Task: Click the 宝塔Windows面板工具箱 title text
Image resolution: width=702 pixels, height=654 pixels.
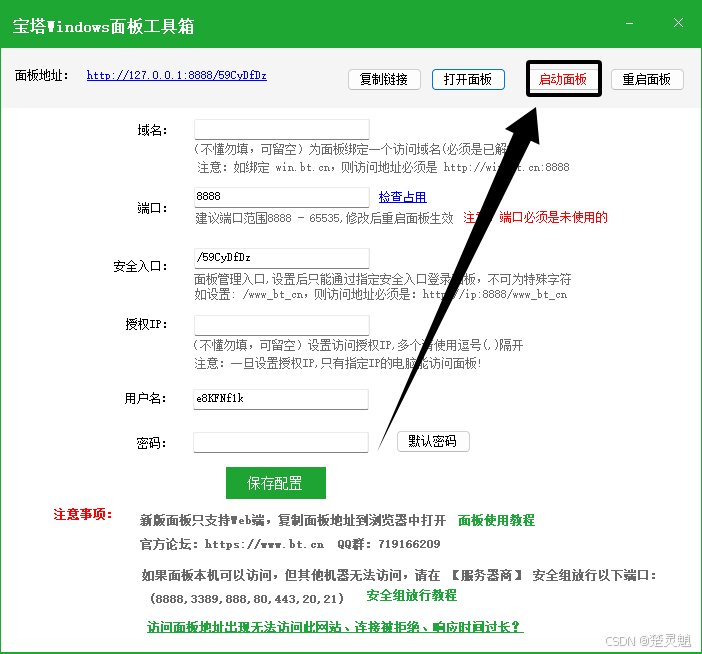Action: pyautogui.click(x=103, y=26)
